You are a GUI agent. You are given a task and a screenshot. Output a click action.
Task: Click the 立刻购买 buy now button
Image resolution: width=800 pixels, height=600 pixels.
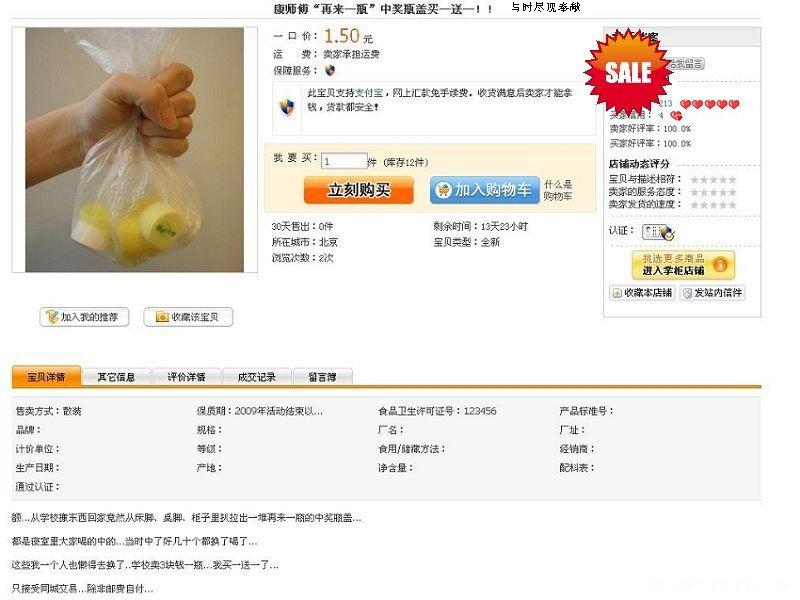(359, 190)
